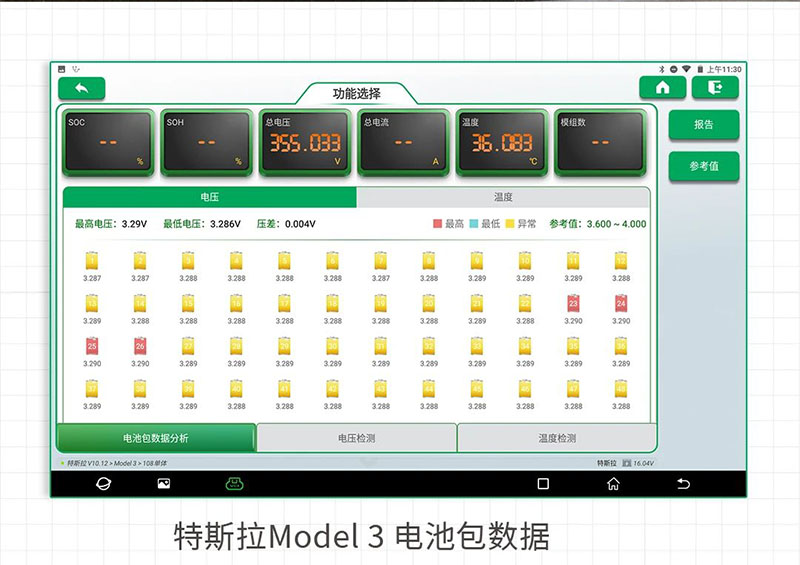Tap green vehicle diagnostic connector icon

point(235,483)
